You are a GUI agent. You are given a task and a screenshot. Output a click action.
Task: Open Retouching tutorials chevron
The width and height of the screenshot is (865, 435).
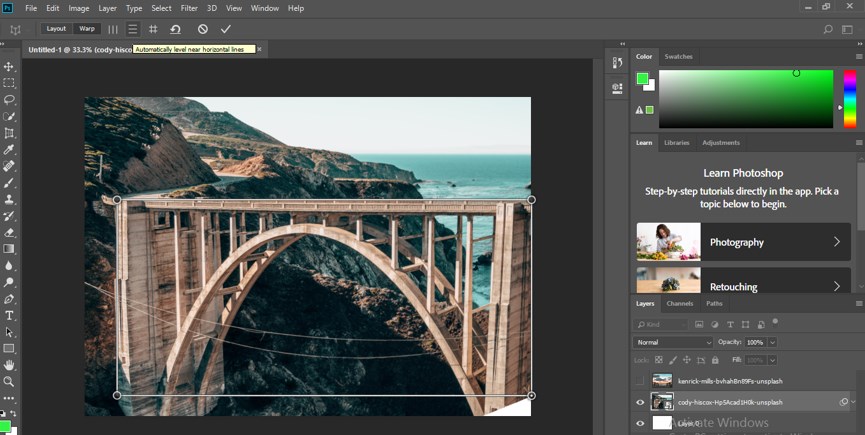click(837, 286)
